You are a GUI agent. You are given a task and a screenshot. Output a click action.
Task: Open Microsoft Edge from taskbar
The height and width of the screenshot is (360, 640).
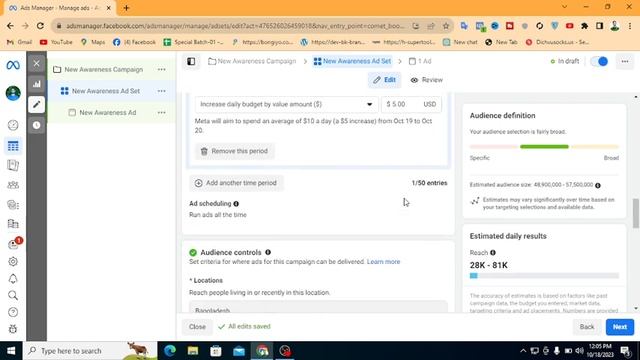[x=170, y=351]
